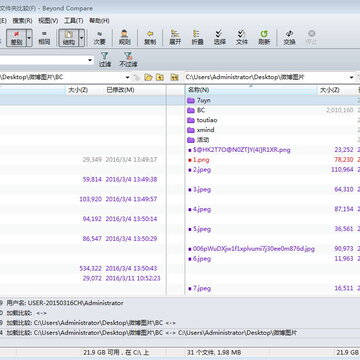Click the xmind folder icon
Screen dimensions: 360x360
point(191,130)
